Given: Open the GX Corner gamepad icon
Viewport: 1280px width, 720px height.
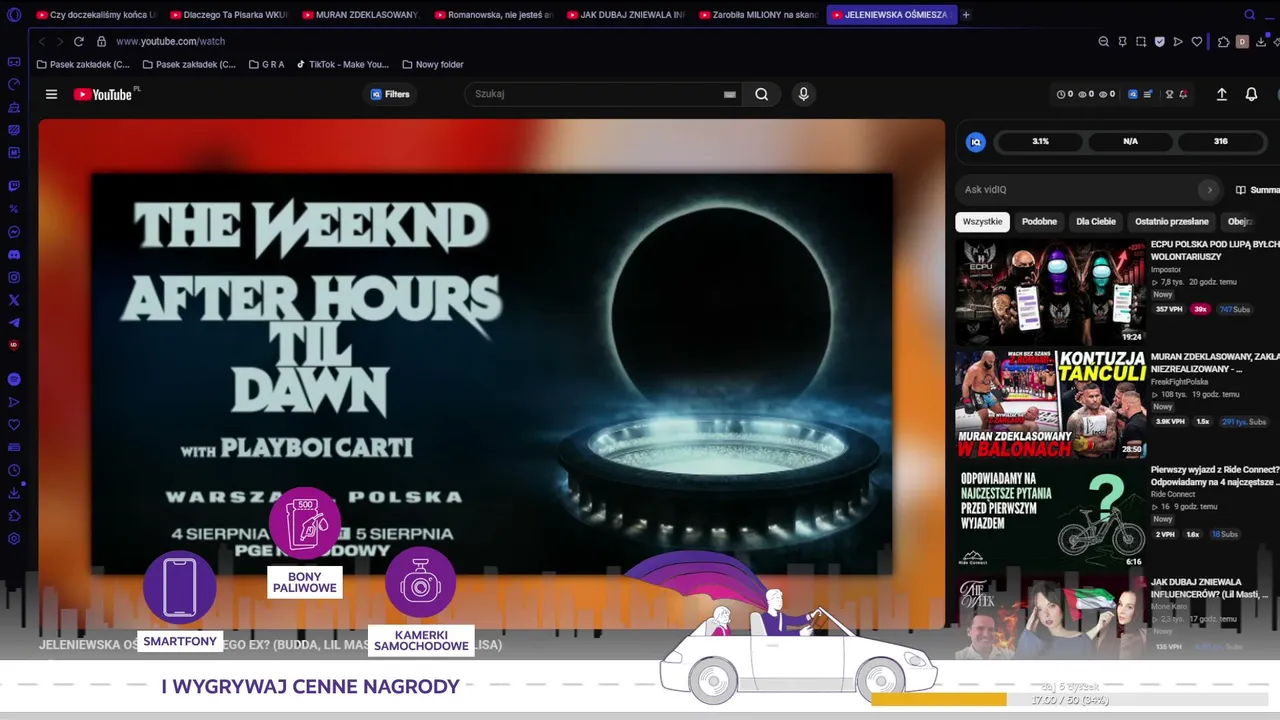Looking at the screenshot, I should pos(14,62).
